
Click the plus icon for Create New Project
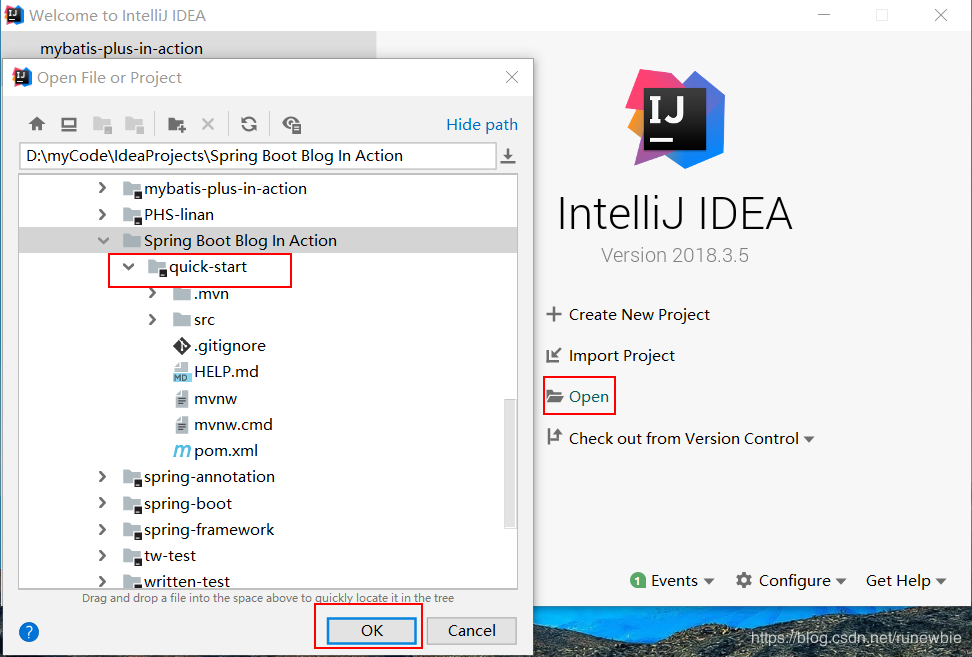pyautogui.click(x=554, y=314)
